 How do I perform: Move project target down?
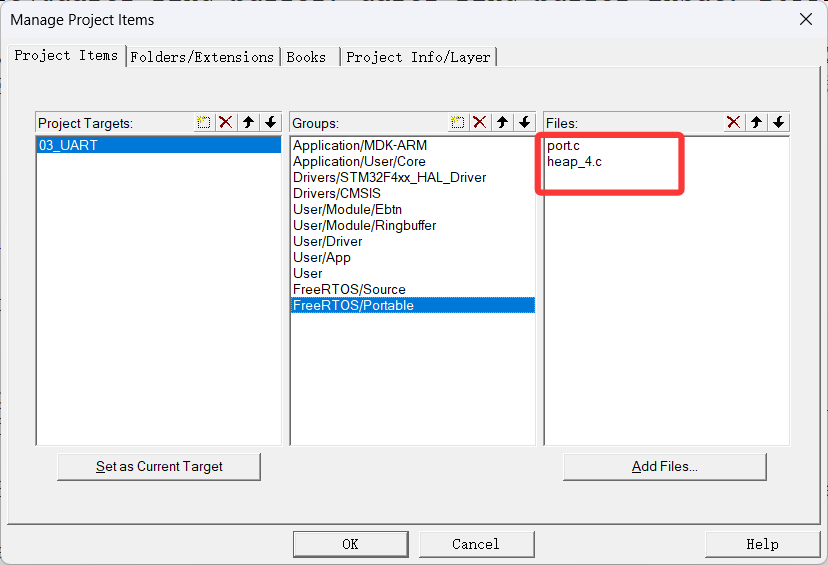(x=270, y=123)
